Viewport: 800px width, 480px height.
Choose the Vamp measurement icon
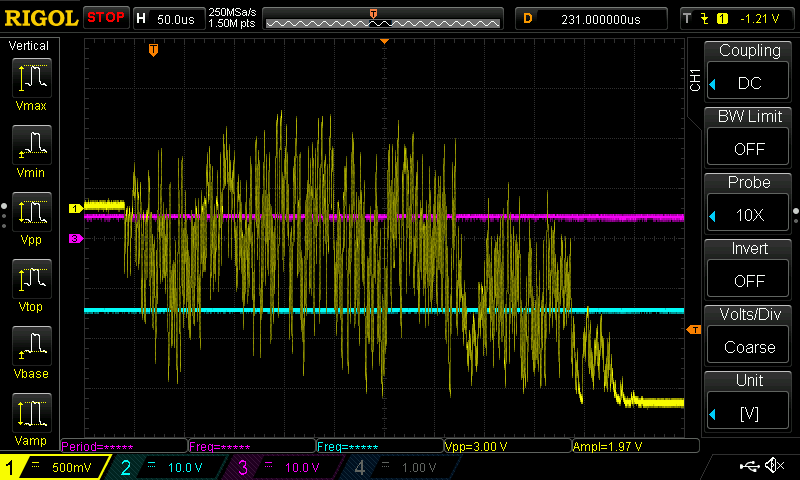point(32,413)
